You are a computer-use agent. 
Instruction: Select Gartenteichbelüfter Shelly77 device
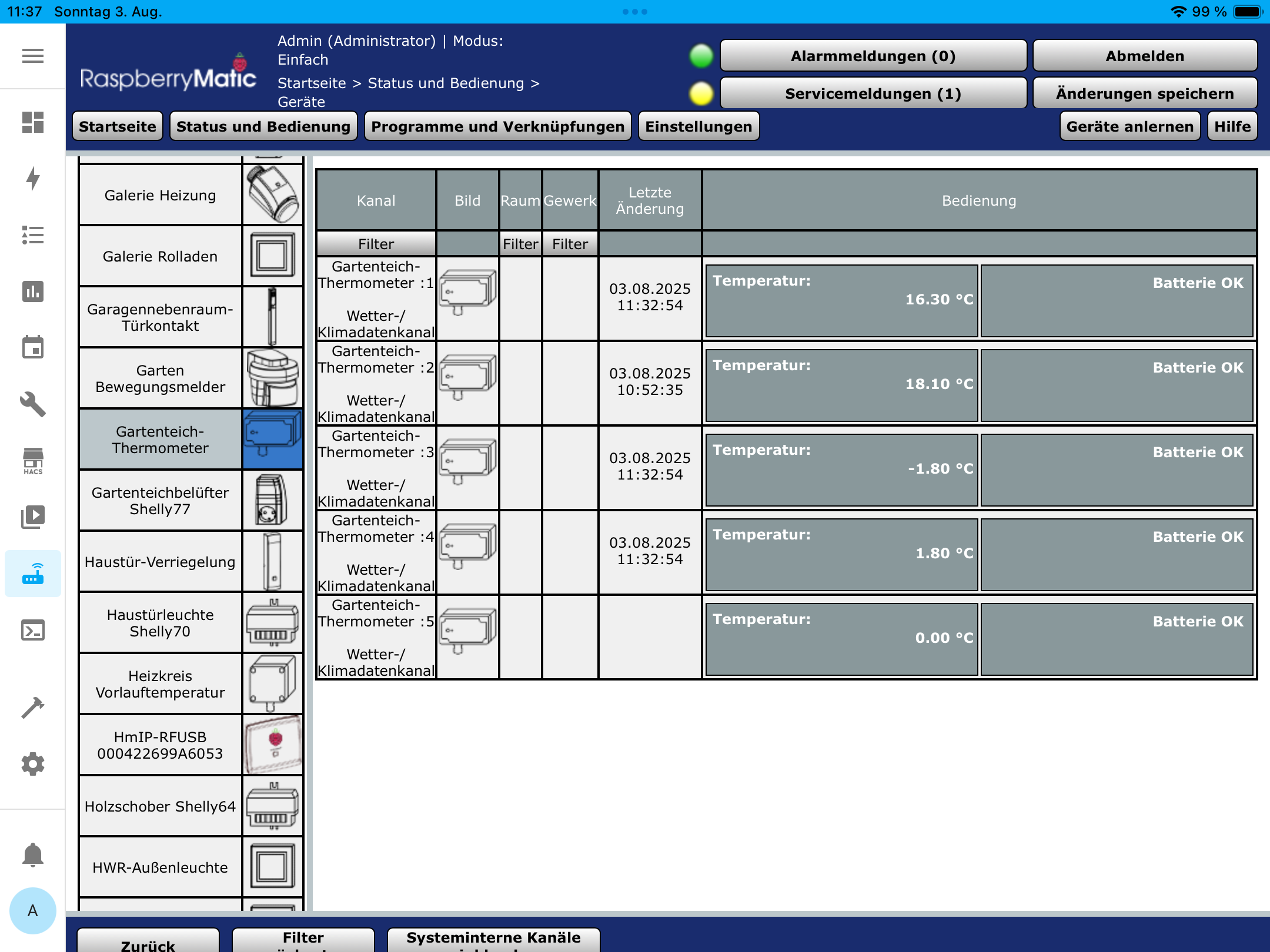160,501
